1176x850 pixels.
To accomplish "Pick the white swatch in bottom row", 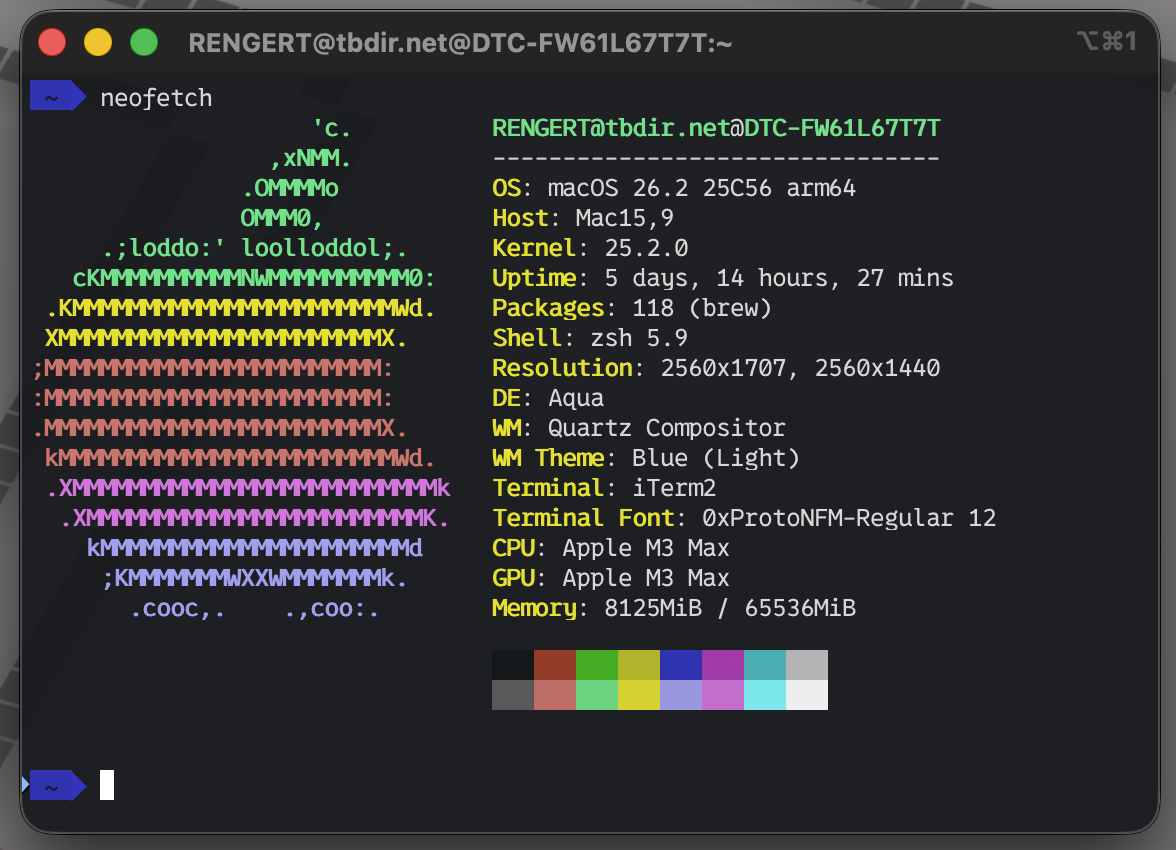I will [806, 695].
